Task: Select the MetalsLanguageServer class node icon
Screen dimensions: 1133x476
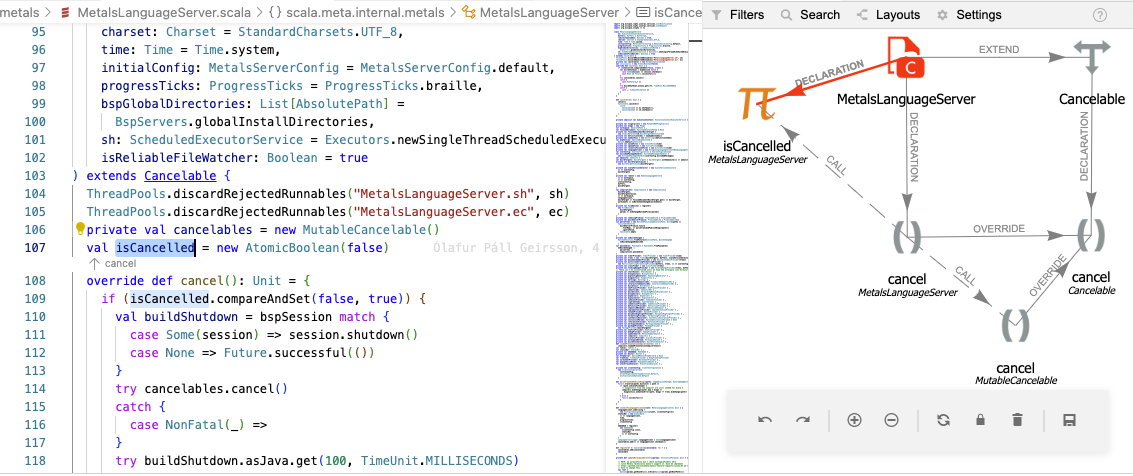Action: pyautogui.click(x=906, y=57)
